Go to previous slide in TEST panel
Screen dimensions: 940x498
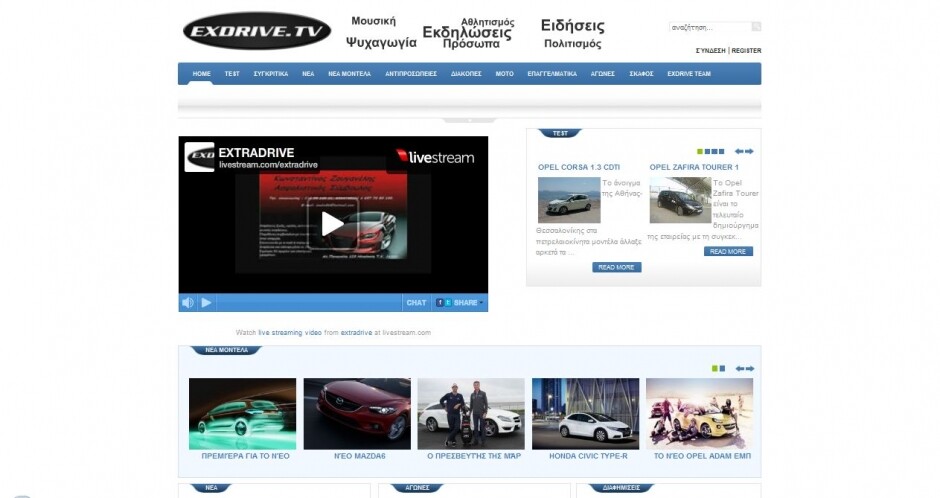coord(739,152)
